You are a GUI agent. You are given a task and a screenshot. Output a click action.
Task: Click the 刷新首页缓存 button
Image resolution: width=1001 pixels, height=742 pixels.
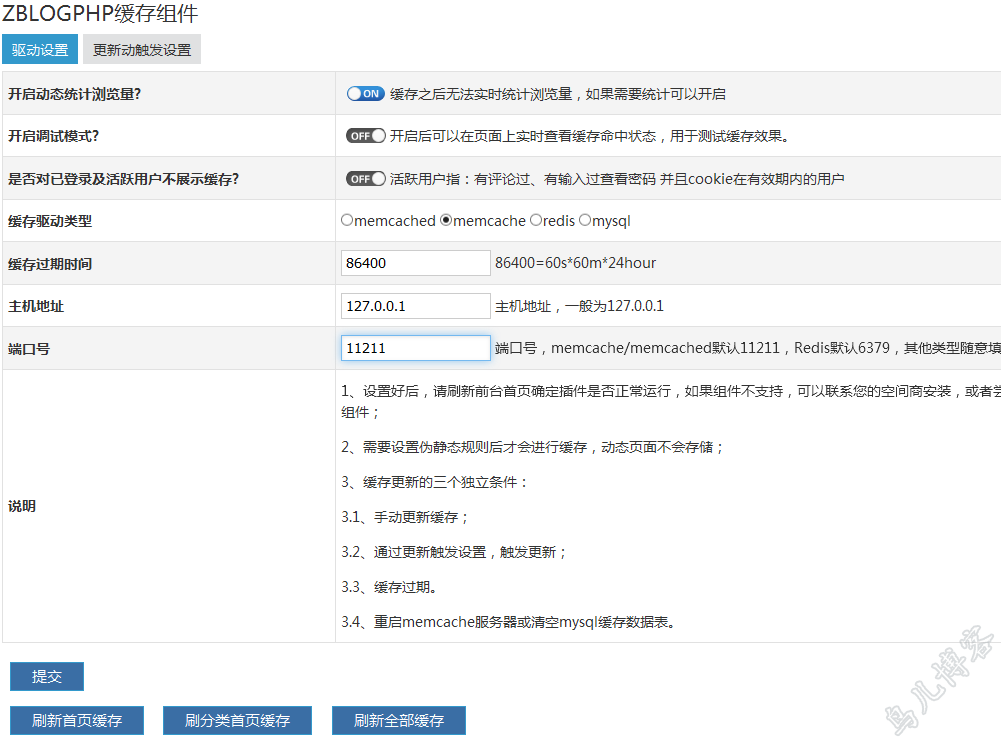pyautogui.click(x=77, y=720)
